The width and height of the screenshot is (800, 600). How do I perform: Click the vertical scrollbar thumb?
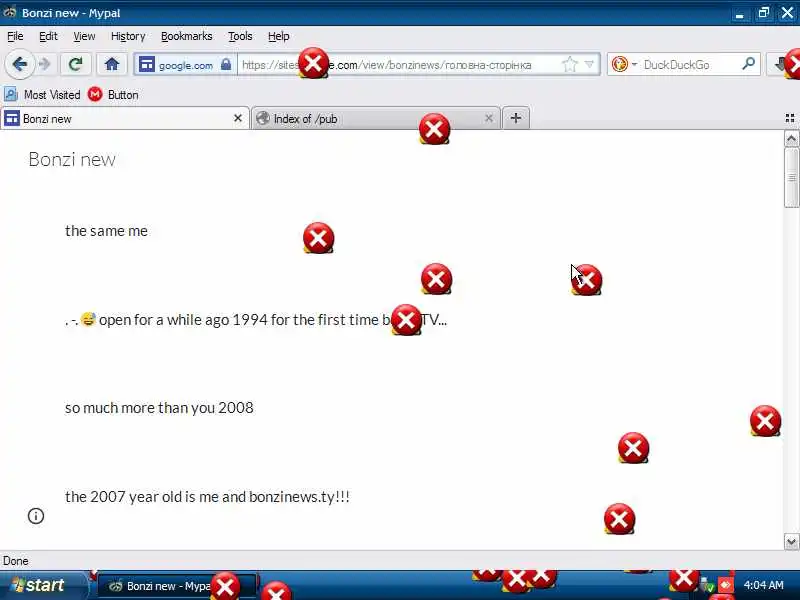pyautogui.click(x=791, y=178)
